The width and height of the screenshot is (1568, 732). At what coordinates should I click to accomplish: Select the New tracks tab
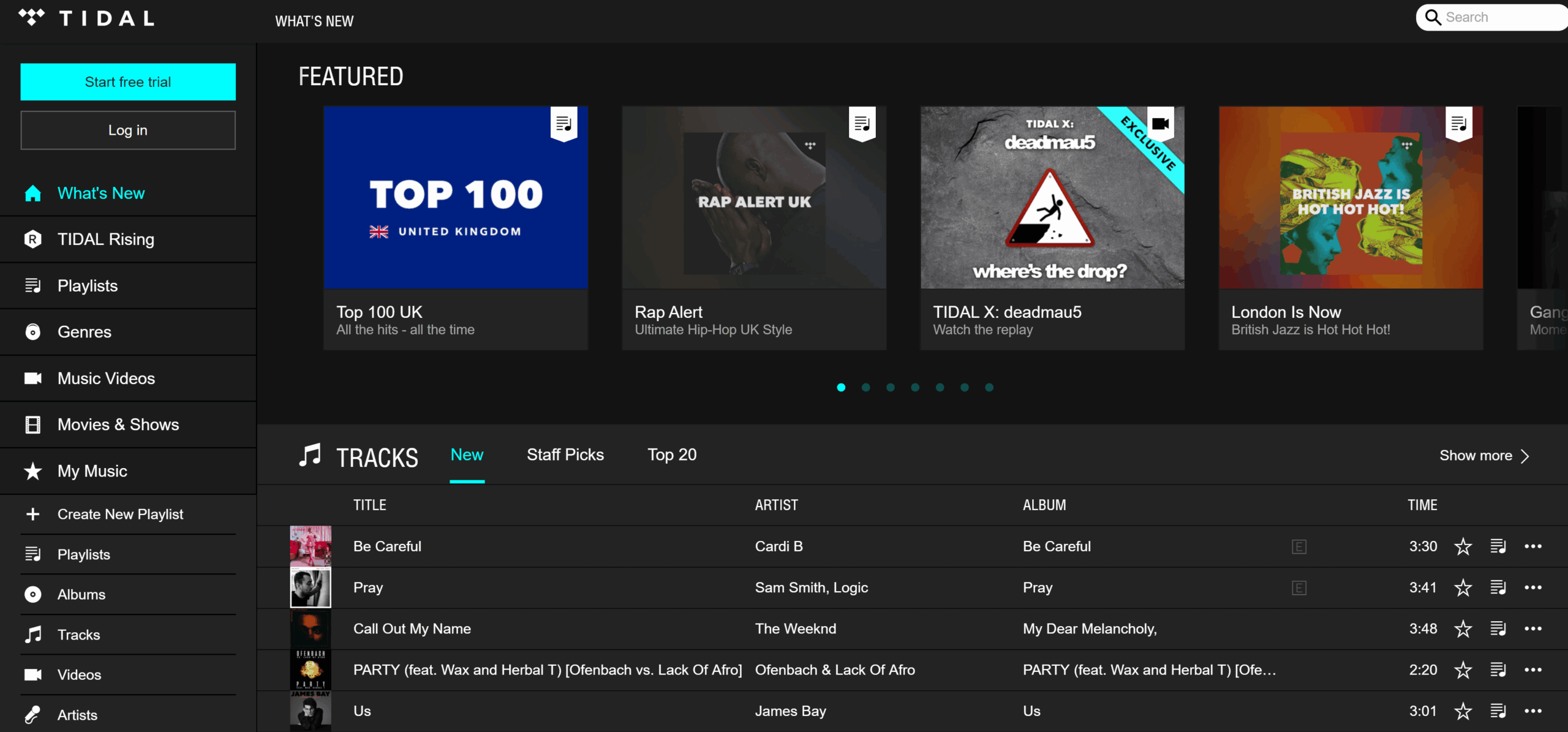[x=467, y=455]
